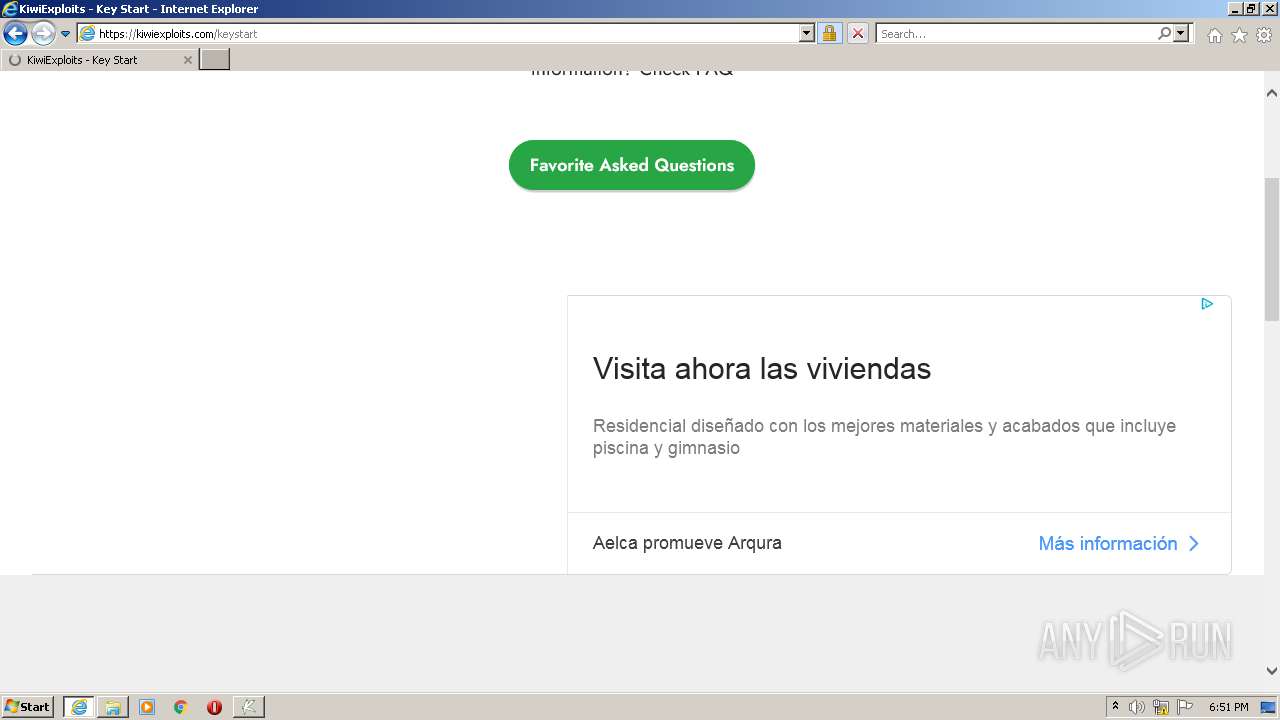Viewport: 1280px width, 720px height.
Task: Launch Chrome from the taskbar
Action: [181, 707]
